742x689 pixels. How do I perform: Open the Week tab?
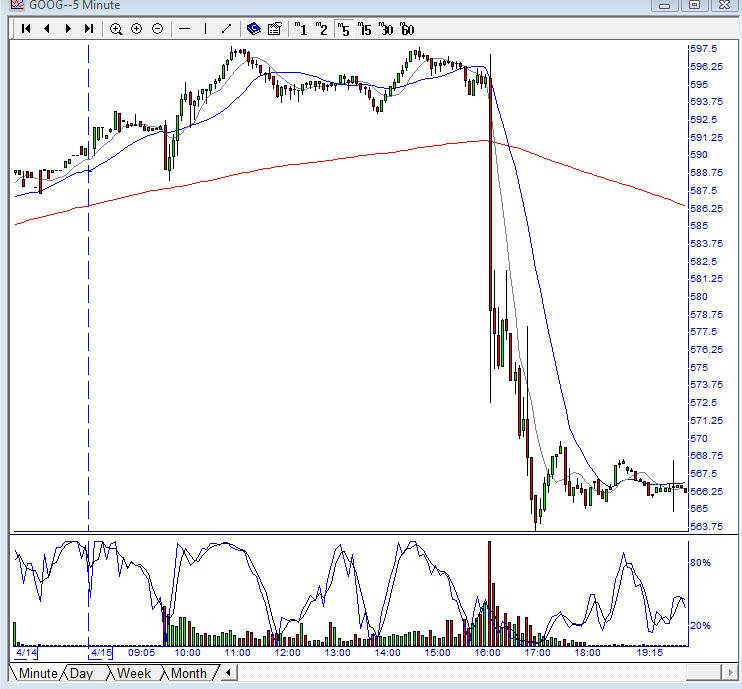coord(134,673)
